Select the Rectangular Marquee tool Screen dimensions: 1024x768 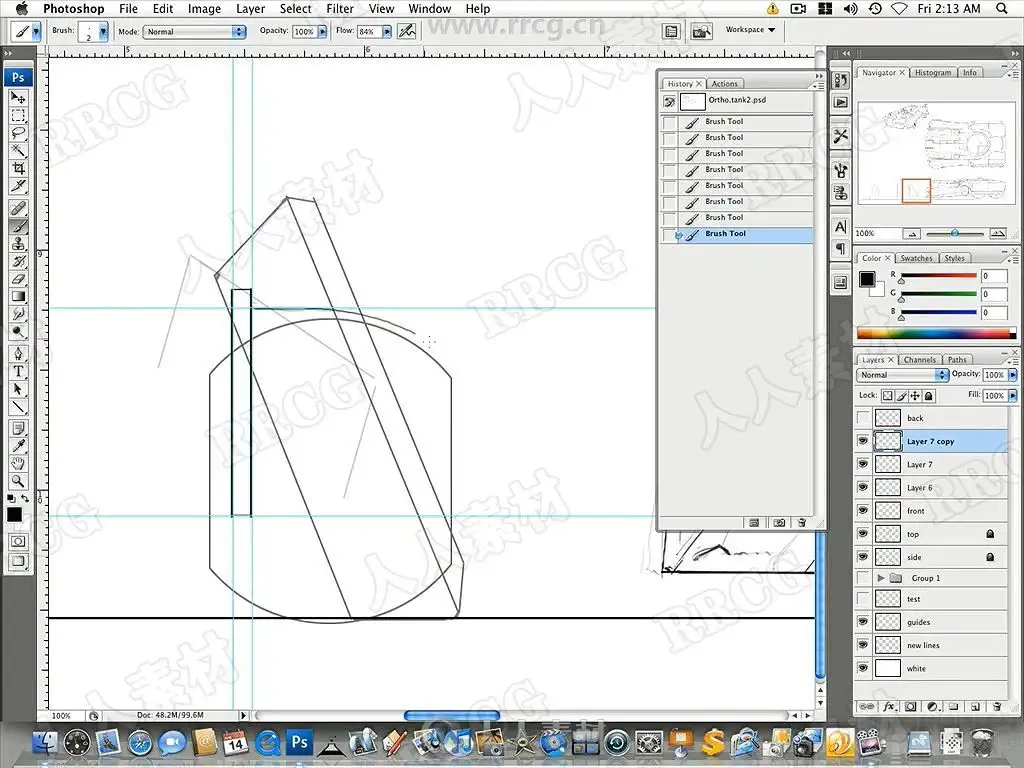(x=18, y=116)
